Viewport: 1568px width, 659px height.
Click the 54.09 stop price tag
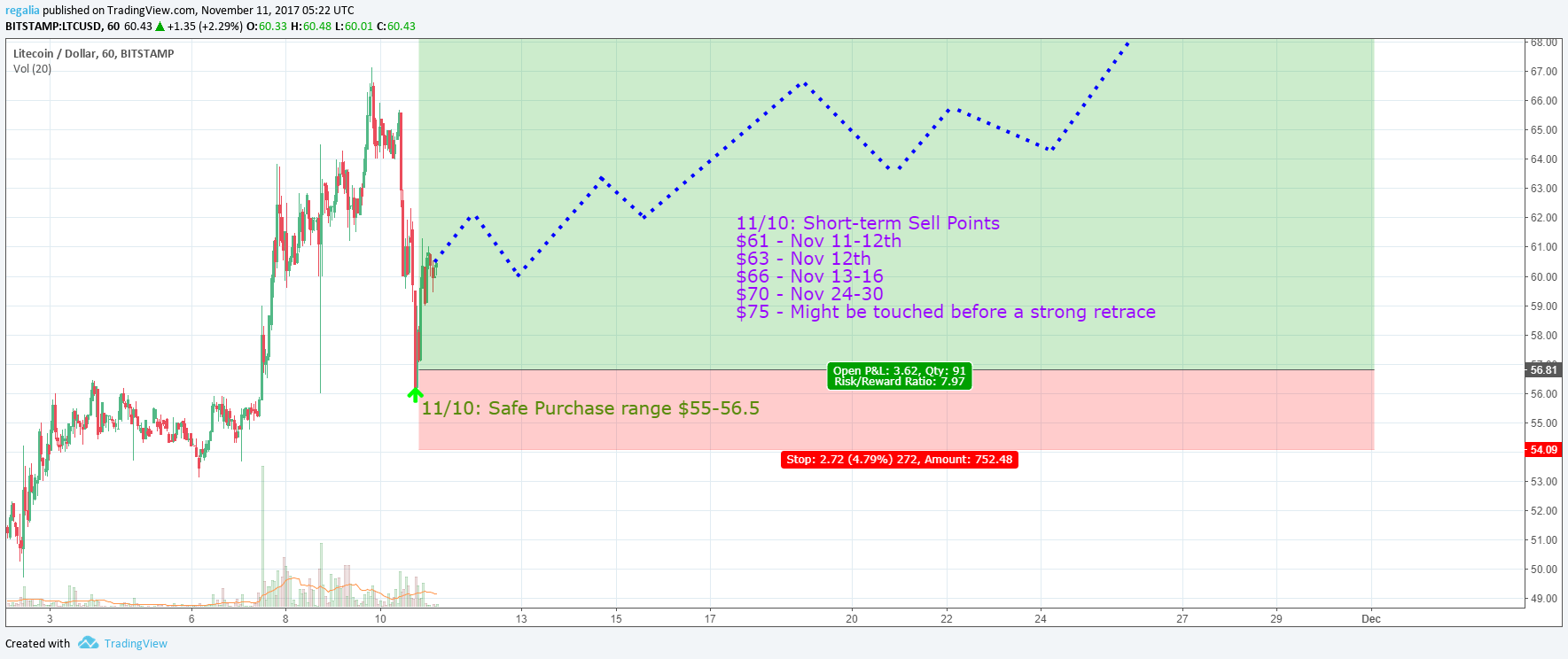click(1543, 450)
